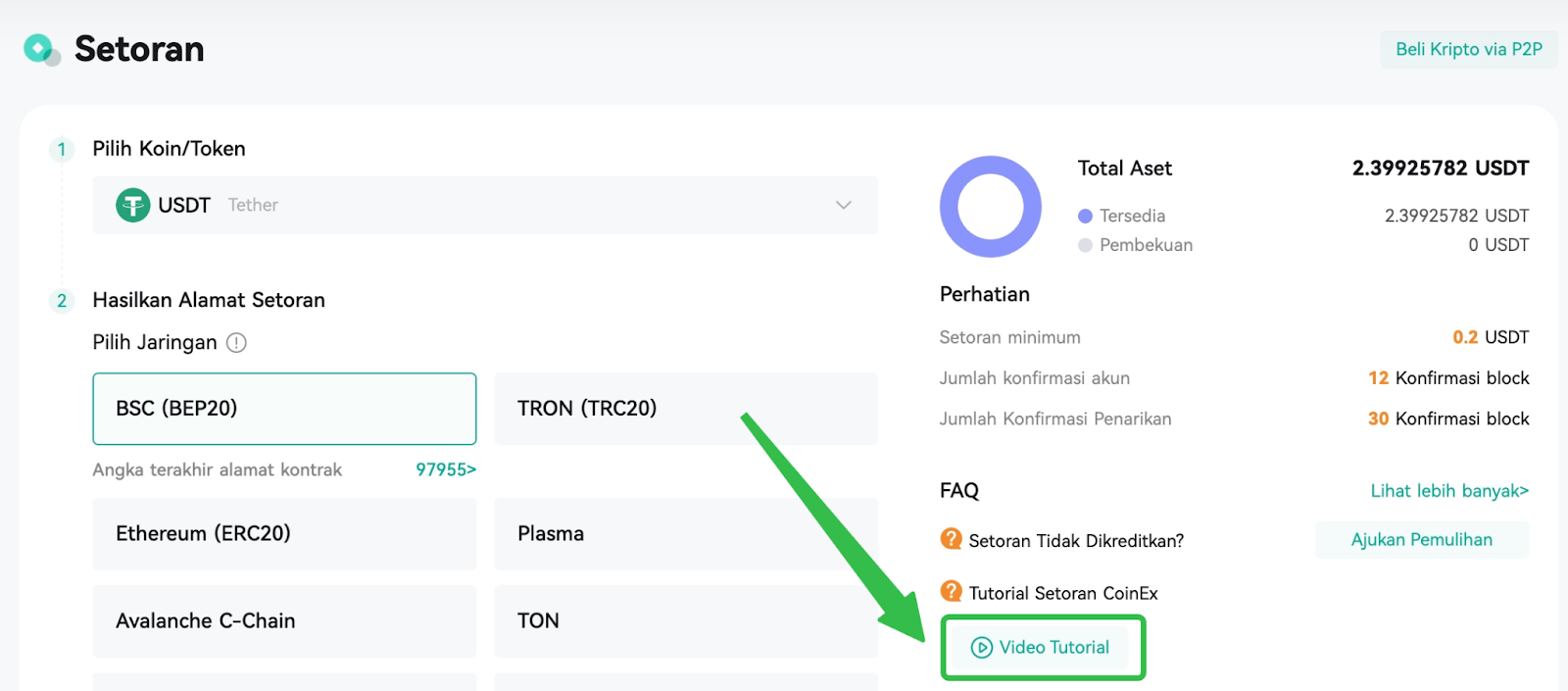Click the Setoran page logo icon
1568x691 pixels.
pos(42,49)
